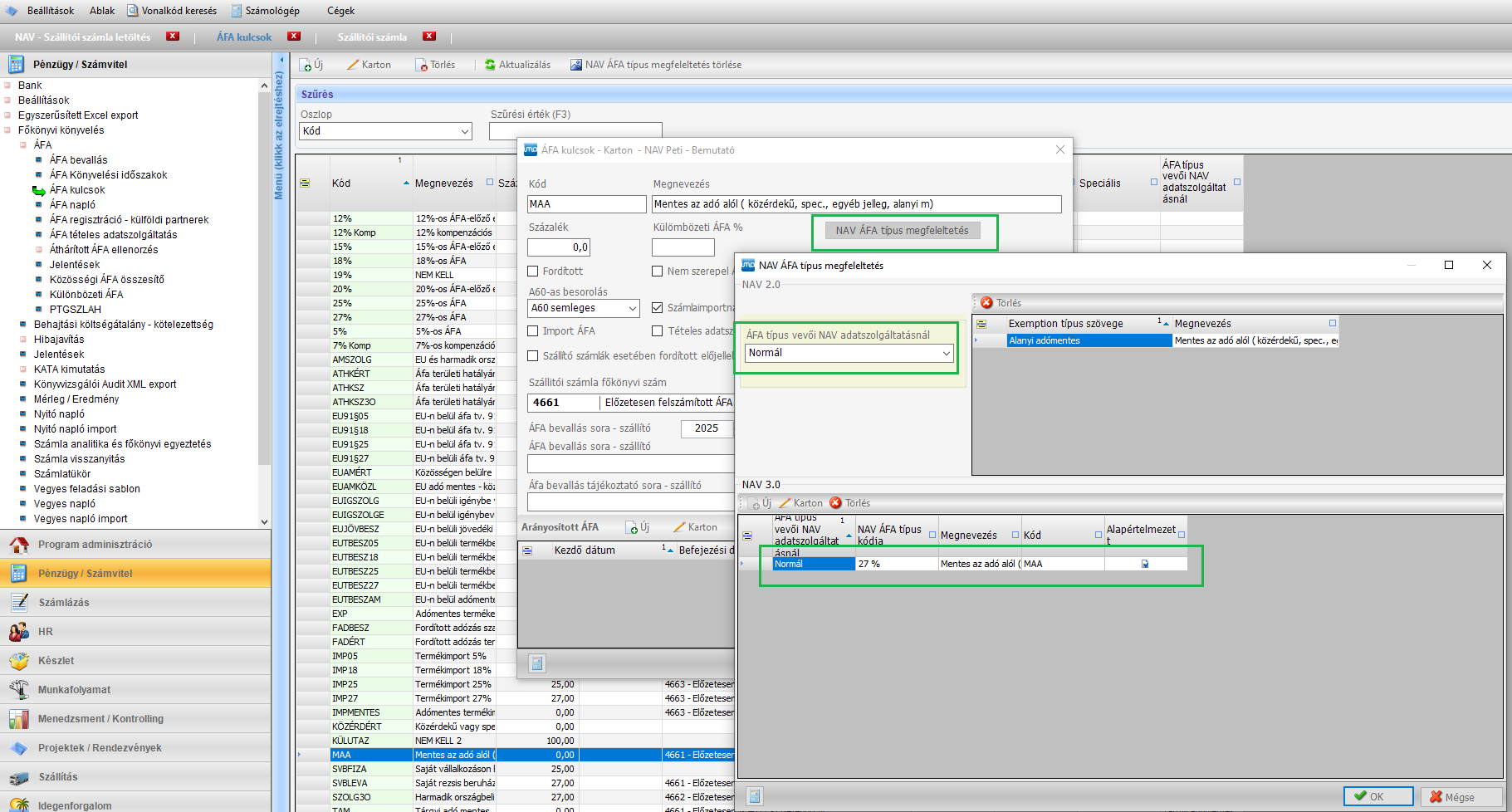Confirm with the OK button
The width and height of the screenshot is (1512, 812).
(1377, 796)
